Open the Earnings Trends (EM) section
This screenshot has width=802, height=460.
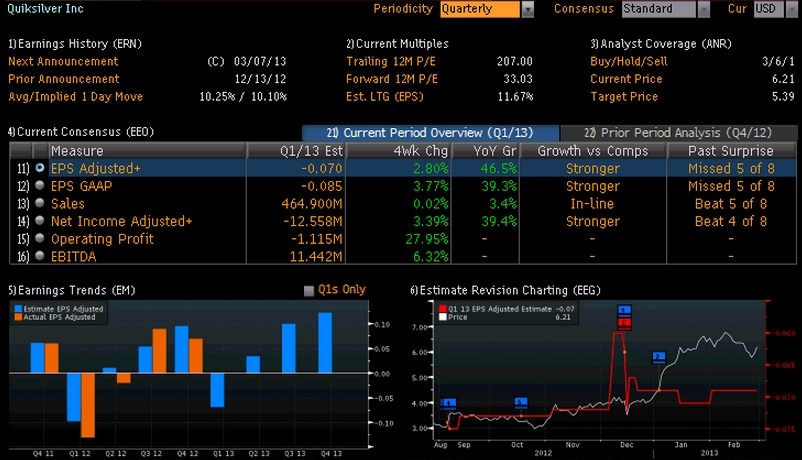tap(72, 291)
